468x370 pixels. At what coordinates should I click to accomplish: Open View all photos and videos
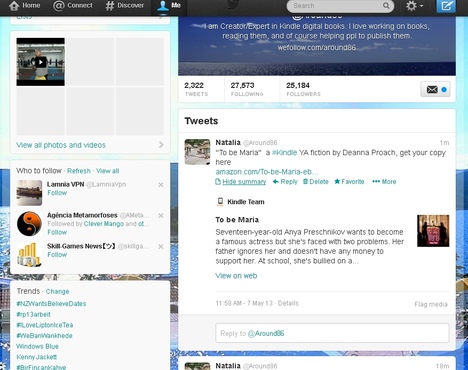(61, 145)
